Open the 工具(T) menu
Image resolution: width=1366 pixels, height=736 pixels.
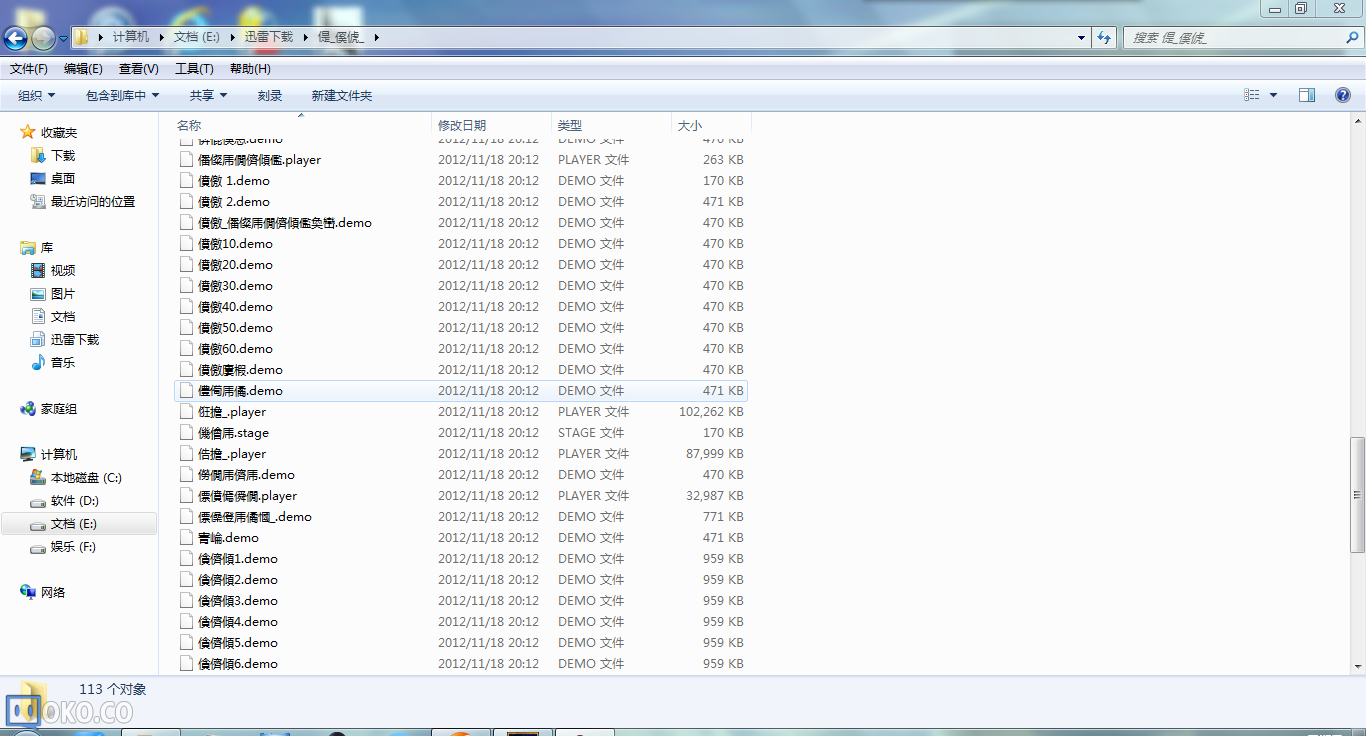(x=194, y=69)
